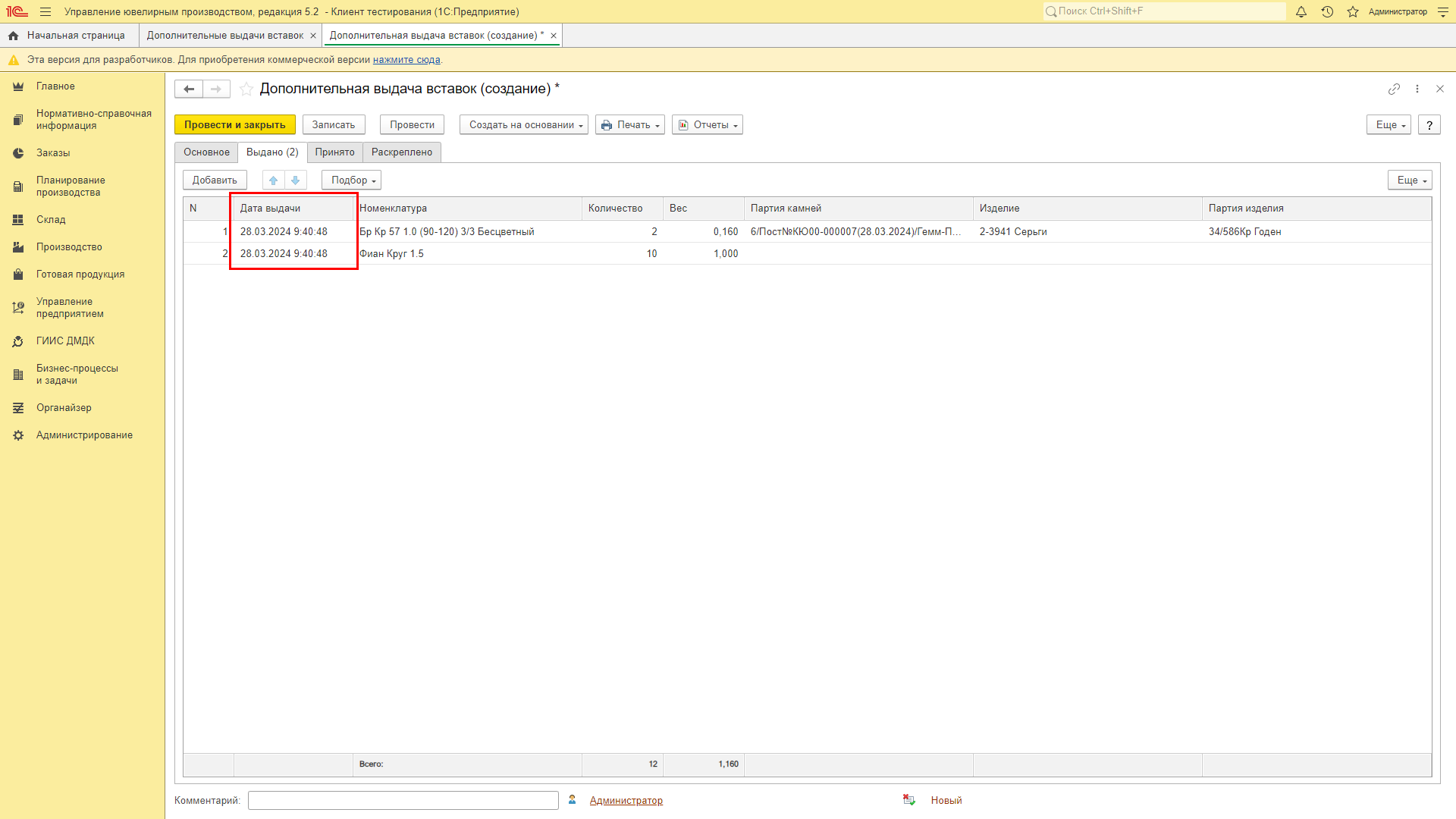Open Администратор responsible link
Viewport: 1456px width, 819px height.
point(626,800)
